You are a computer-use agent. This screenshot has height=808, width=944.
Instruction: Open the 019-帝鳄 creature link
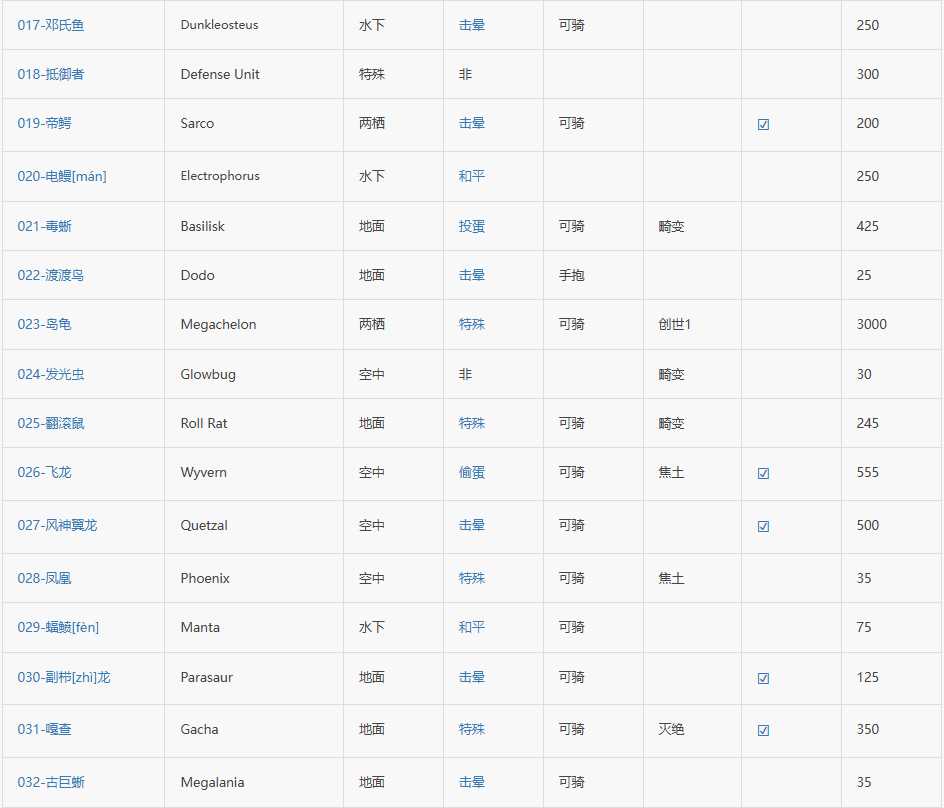pyautogui.click(x=44, y=123)
